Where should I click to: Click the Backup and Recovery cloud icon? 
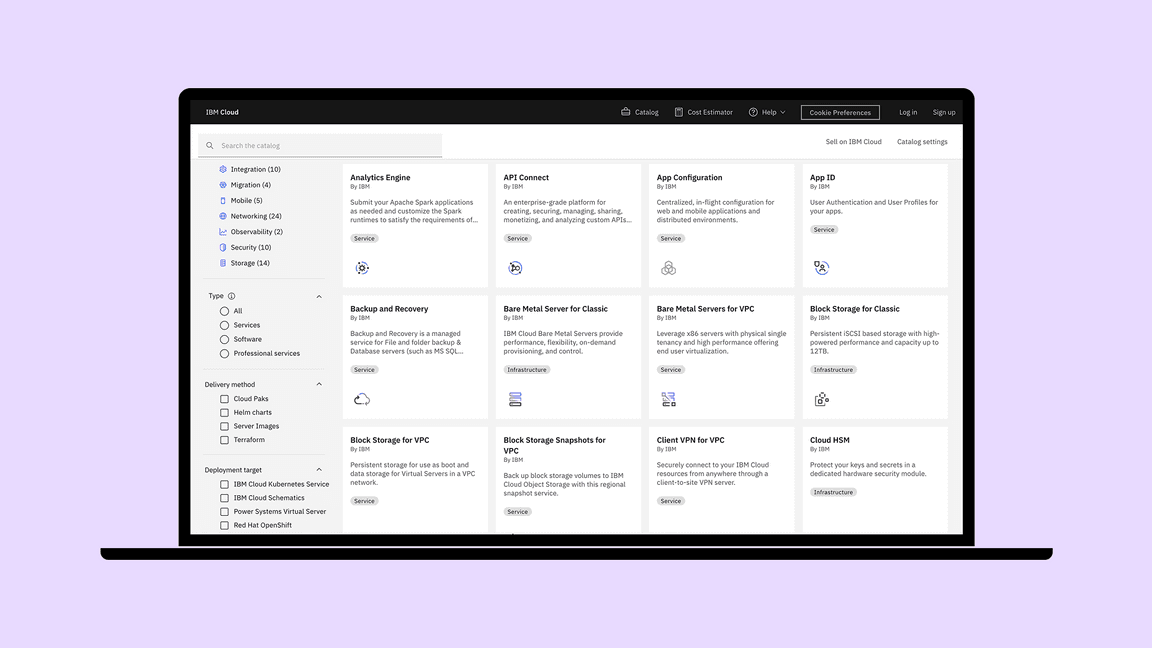point(362,398)
